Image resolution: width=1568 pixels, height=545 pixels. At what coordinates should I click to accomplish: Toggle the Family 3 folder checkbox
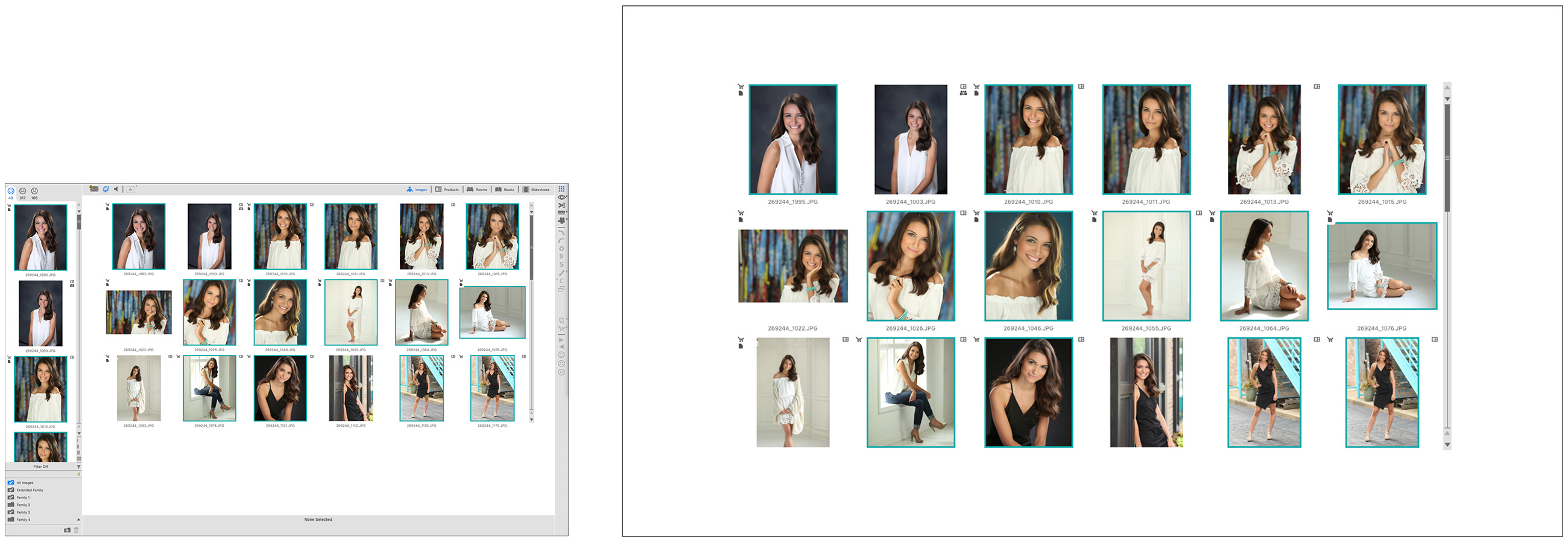[11, 513]
